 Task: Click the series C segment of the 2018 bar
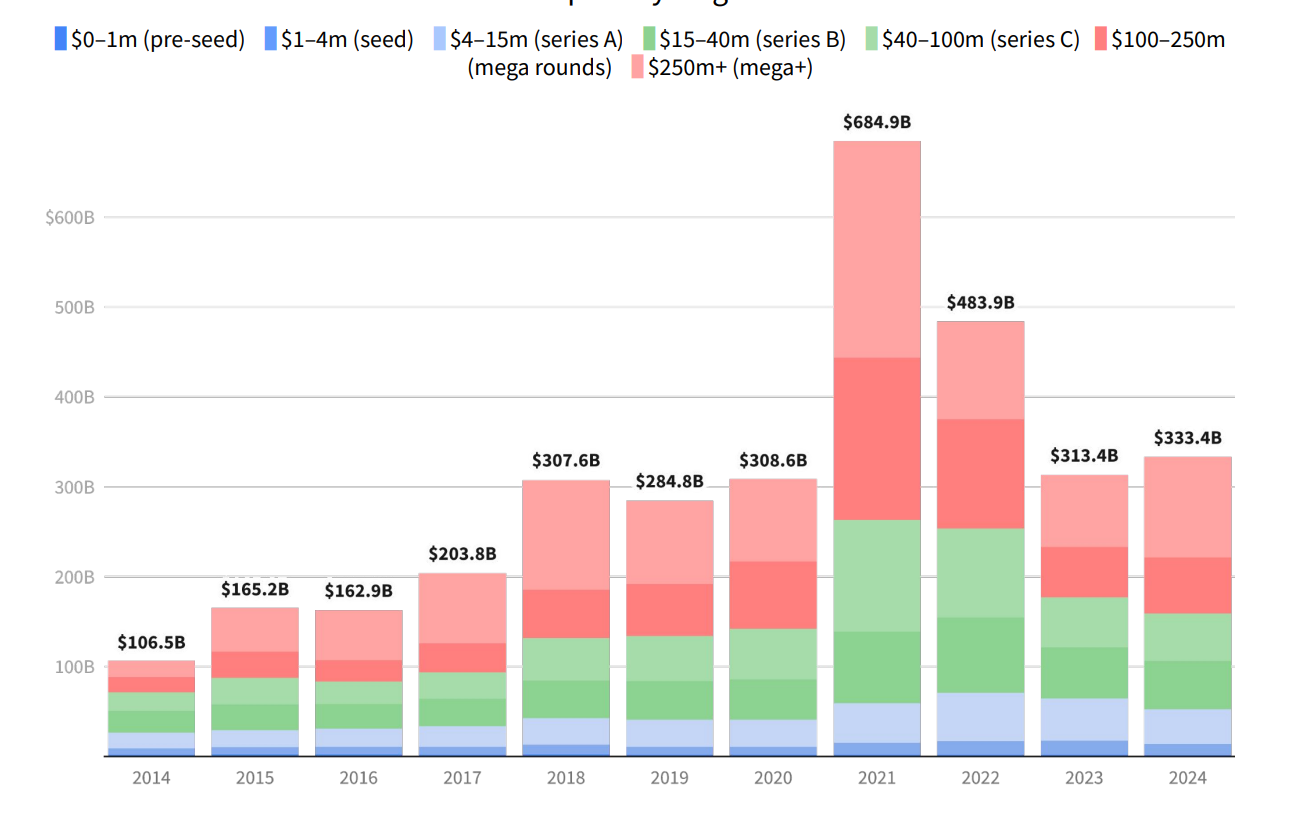(x=566, y=659)
